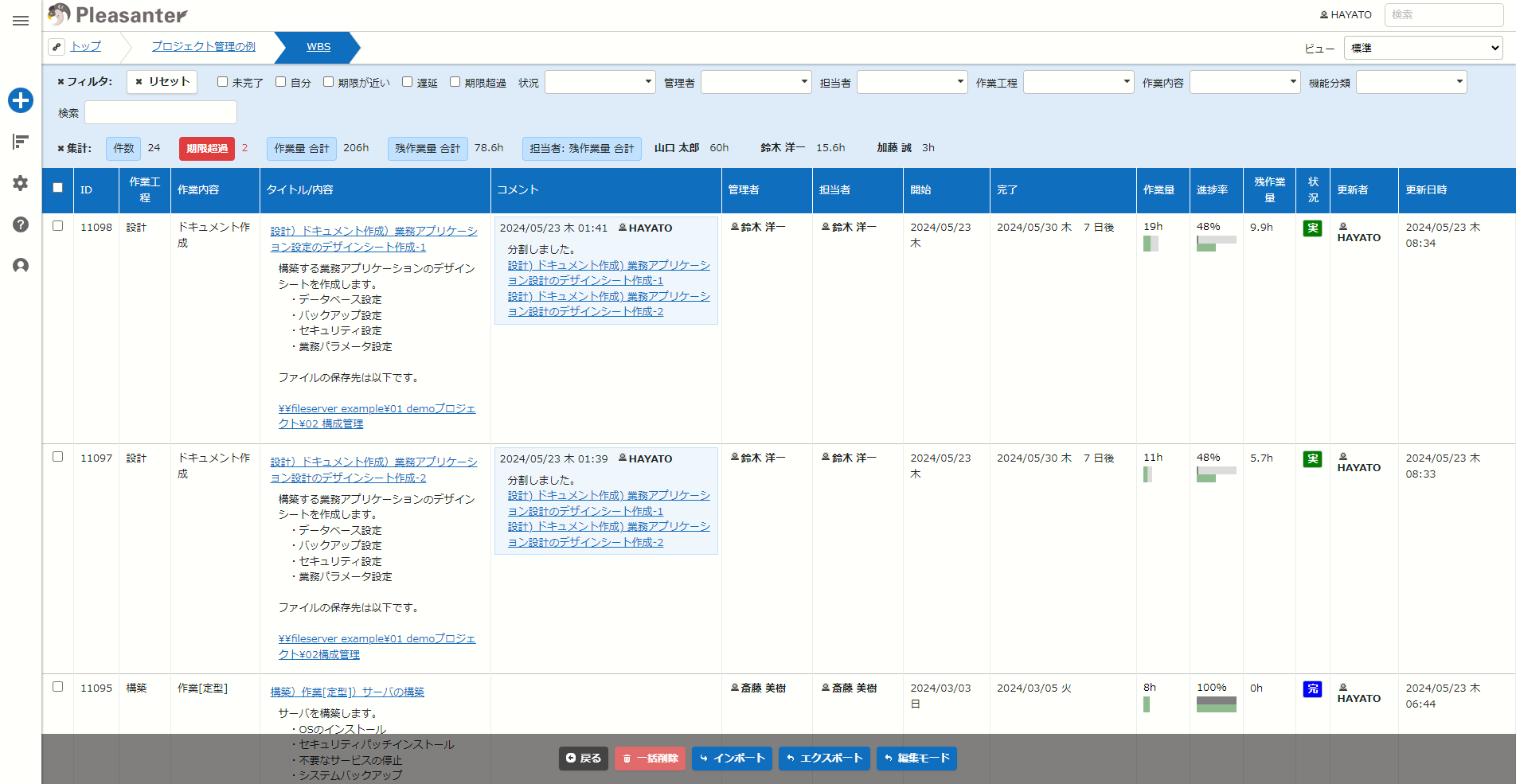
Task: Click the HAYATO user menu at top
Action: 1346,14
